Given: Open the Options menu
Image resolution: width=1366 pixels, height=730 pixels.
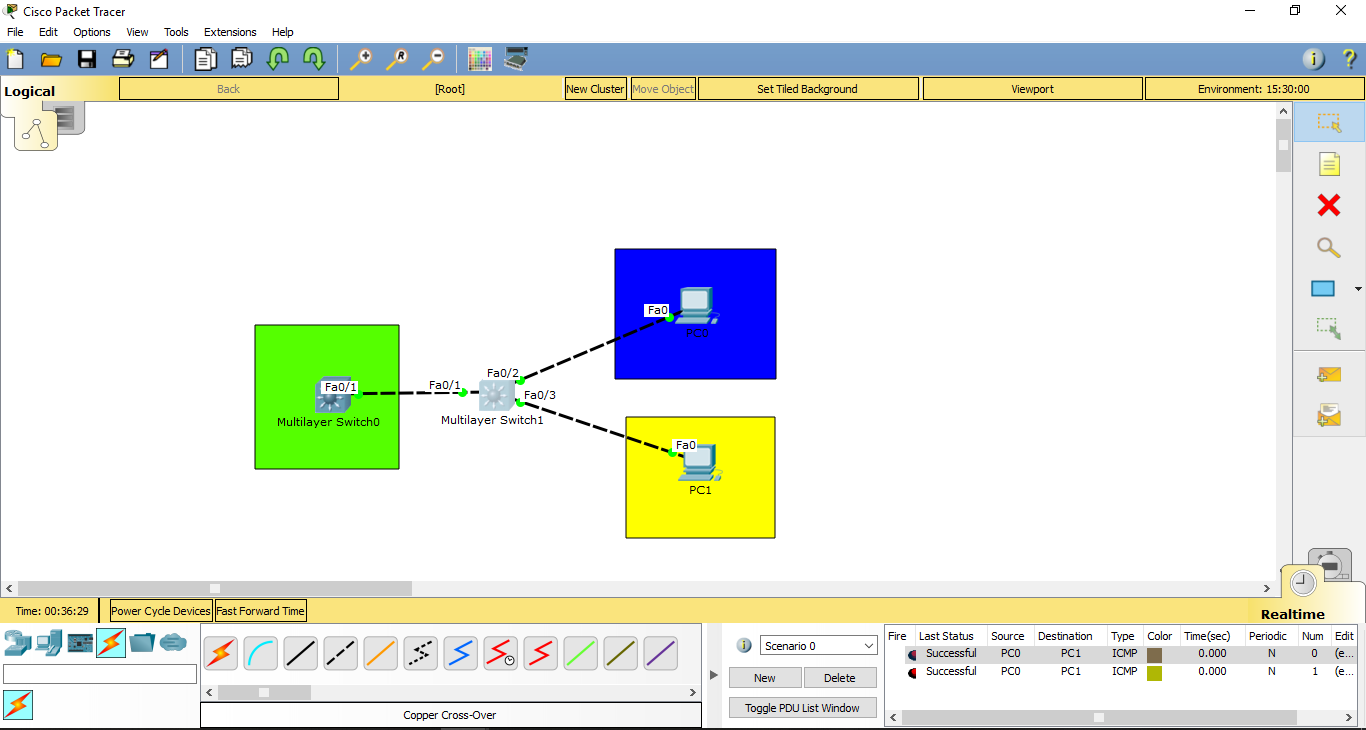Looking at the screenshot, I should coord(92,32).
